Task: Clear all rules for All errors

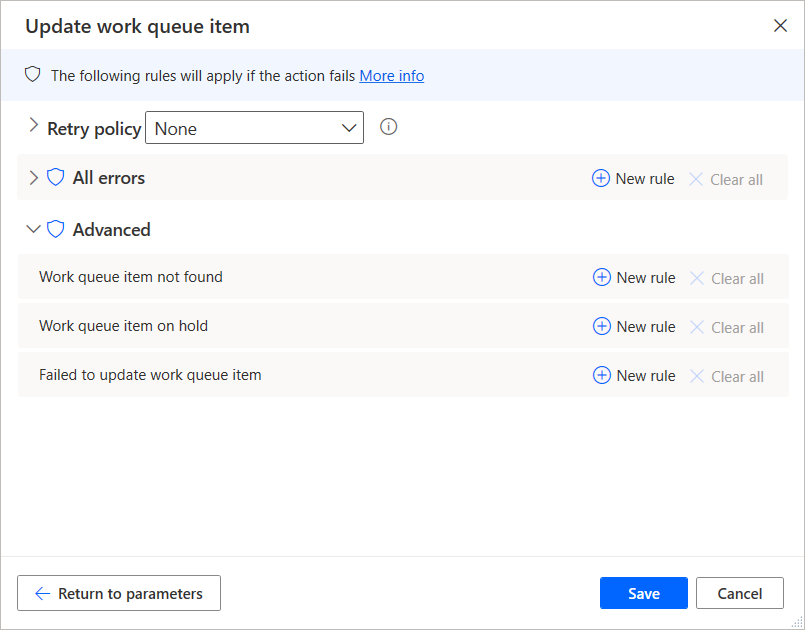Action: pos(726,180)
